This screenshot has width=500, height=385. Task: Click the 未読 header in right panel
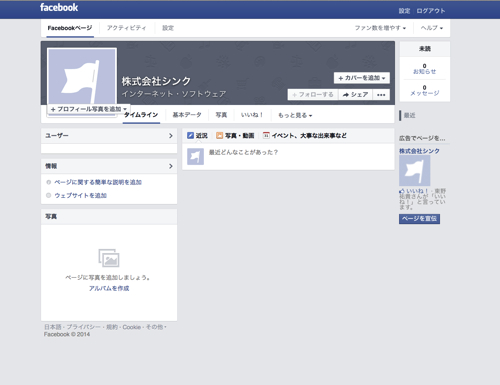click(x=425, y=49)
